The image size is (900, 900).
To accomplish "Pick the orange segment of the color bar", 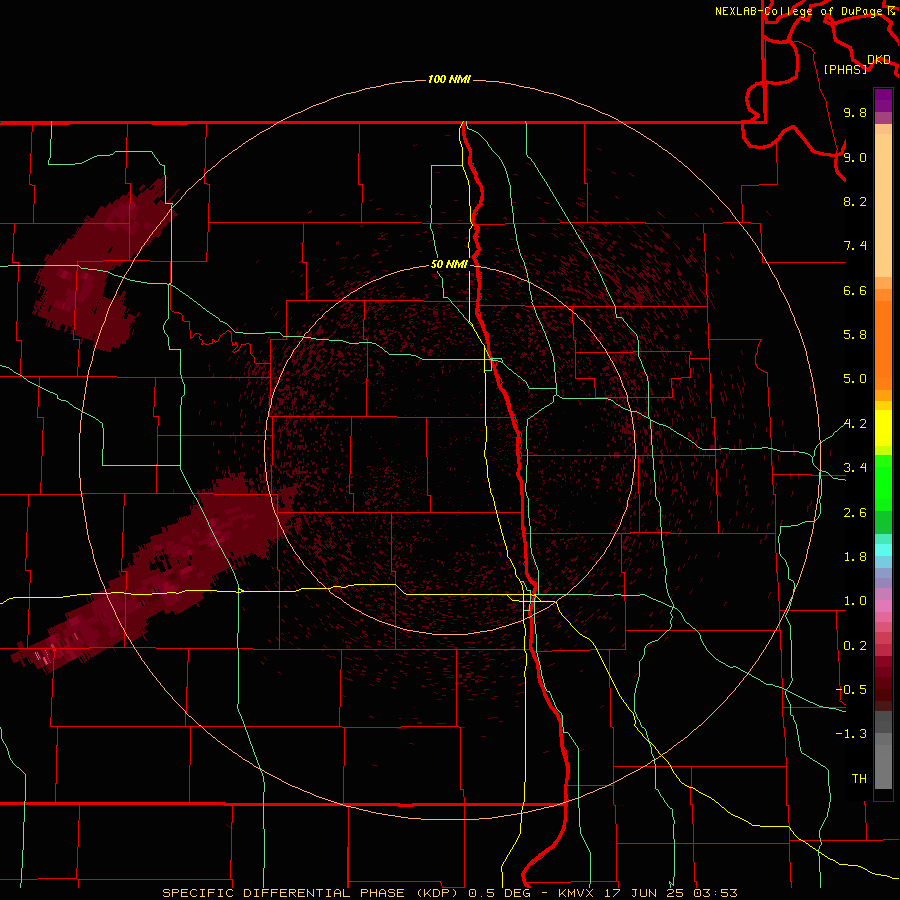I will tap(883, 346).
